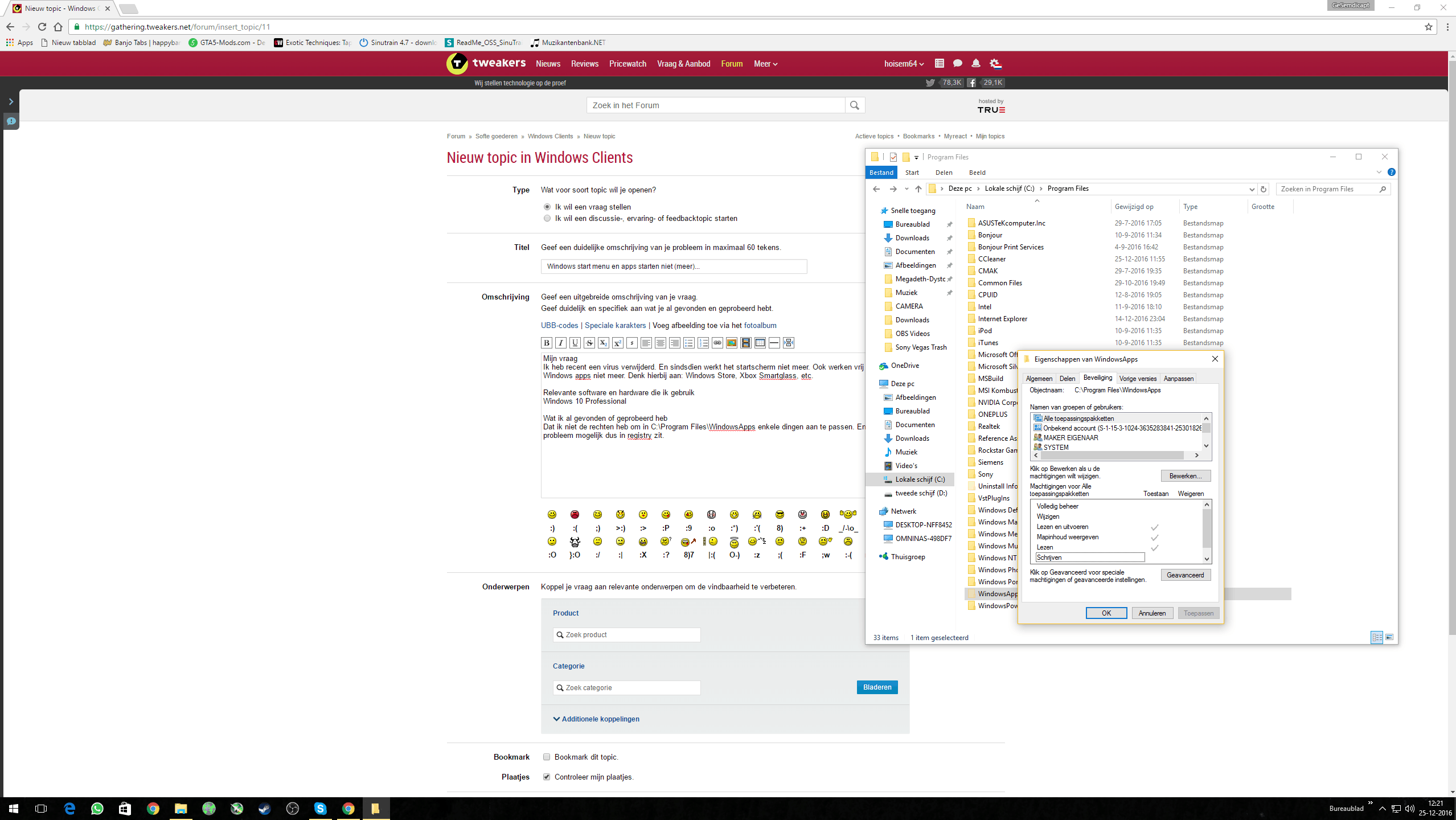Click the notifications bell icon in Tweakers header

(x=975, y=64)
